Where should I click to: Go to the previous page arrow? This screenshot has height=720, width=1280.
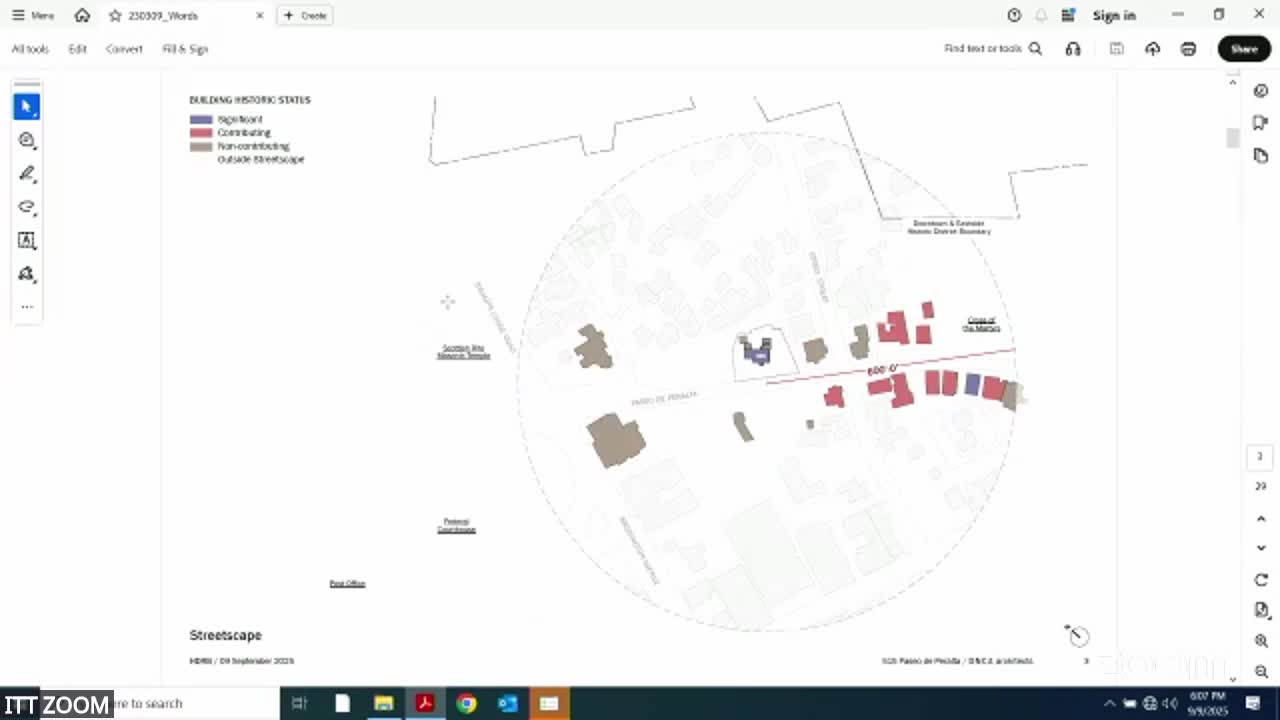[1261, 519]
